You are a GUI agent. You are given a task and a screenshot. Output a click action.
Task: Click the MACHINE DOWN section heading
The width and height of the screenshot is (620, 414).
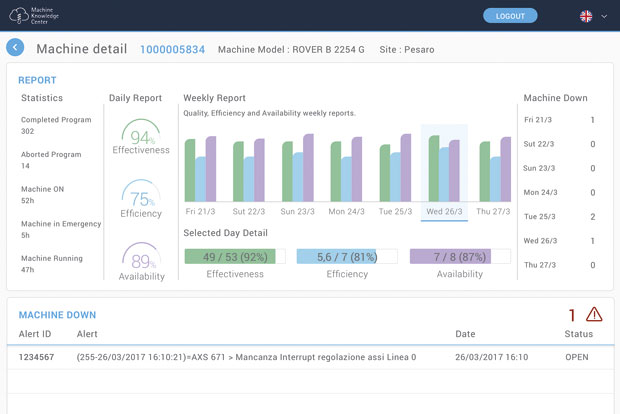(57, 315)
